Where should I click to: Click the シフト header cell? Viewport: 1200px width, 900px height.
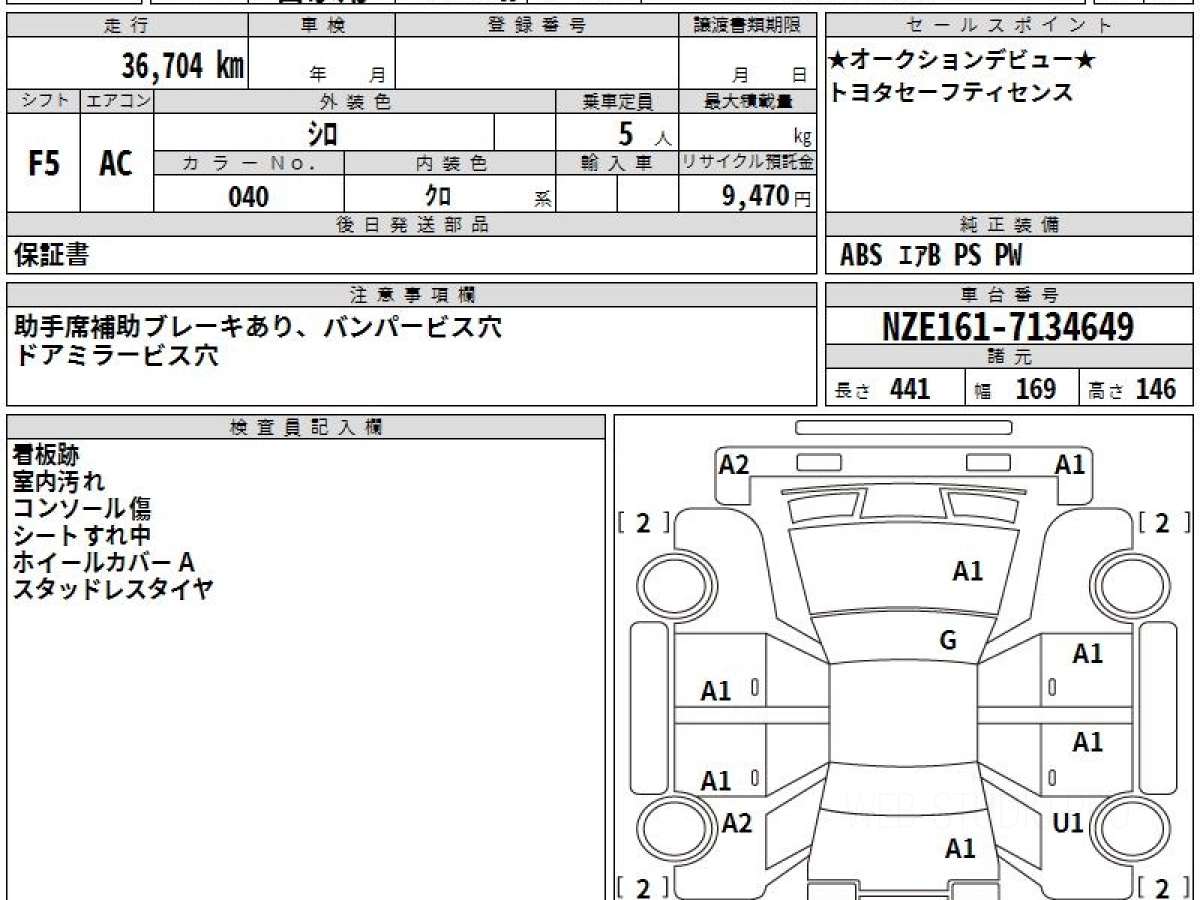(43, 101)
